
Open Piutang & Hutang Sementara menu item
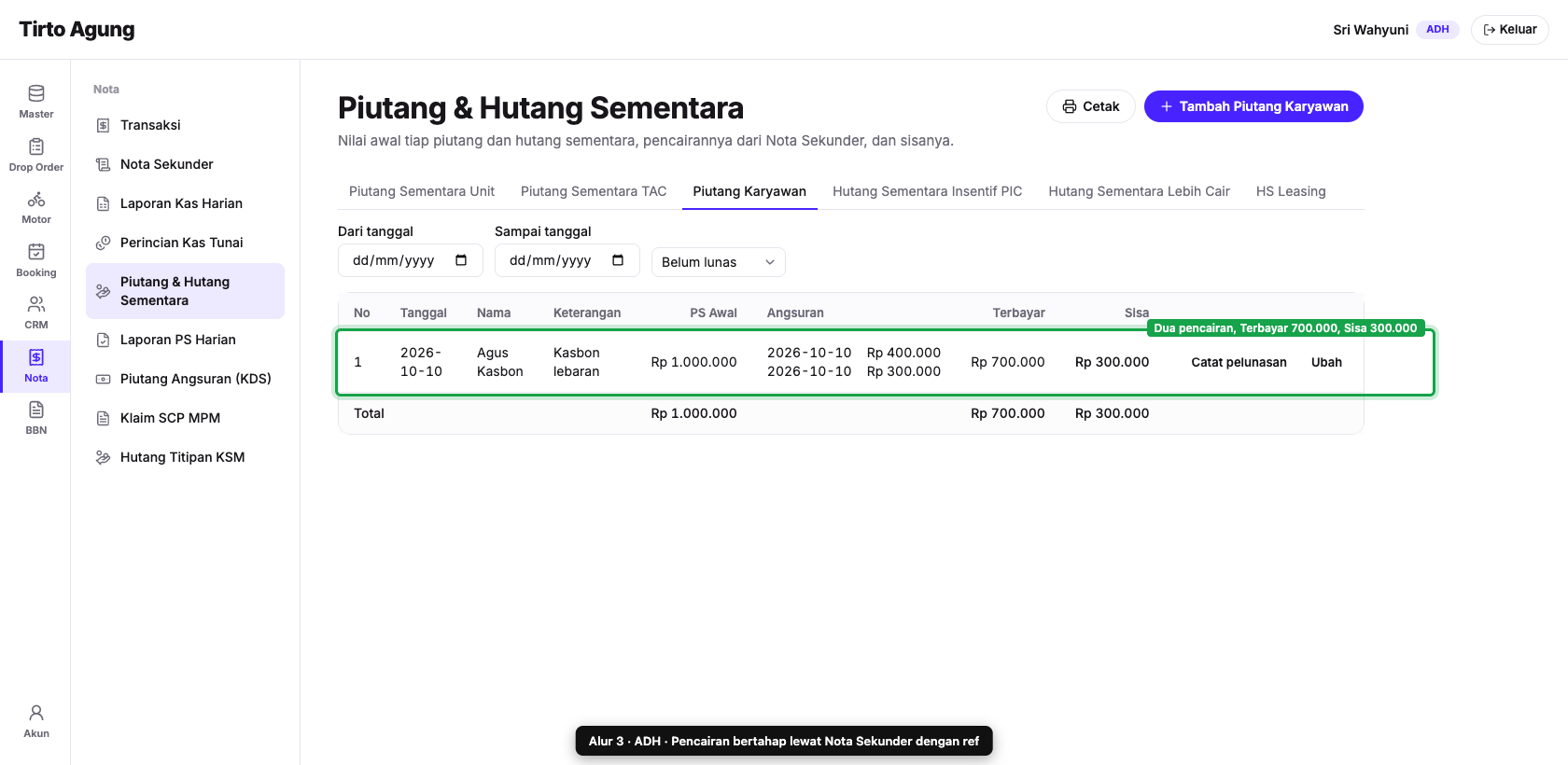click(x=185, y=291)
